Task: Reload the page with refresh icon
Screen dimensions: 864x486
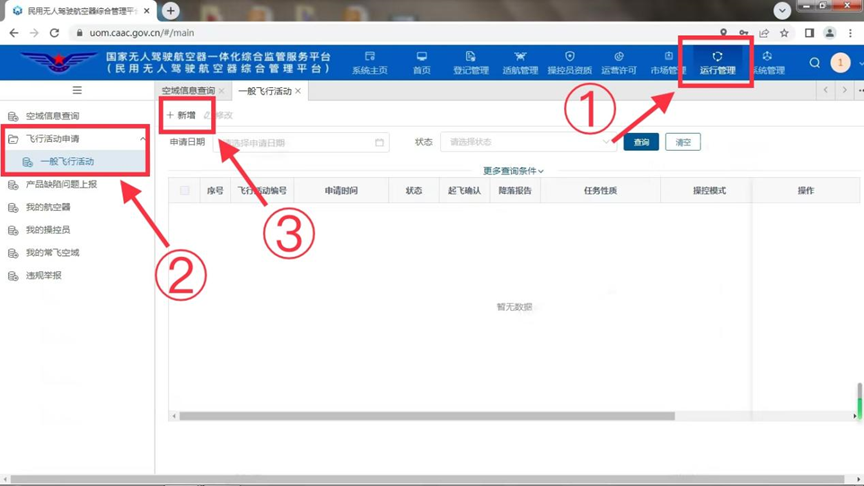Action: [54, 33]
